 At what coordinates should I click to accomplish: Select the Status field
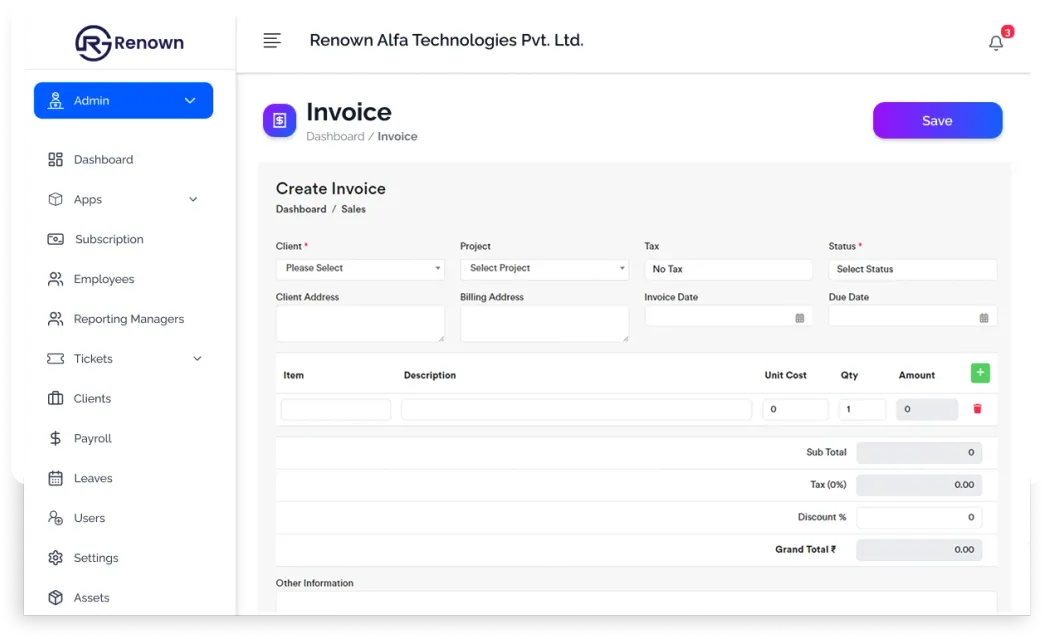pyautogui.click(x=912, y=269)
